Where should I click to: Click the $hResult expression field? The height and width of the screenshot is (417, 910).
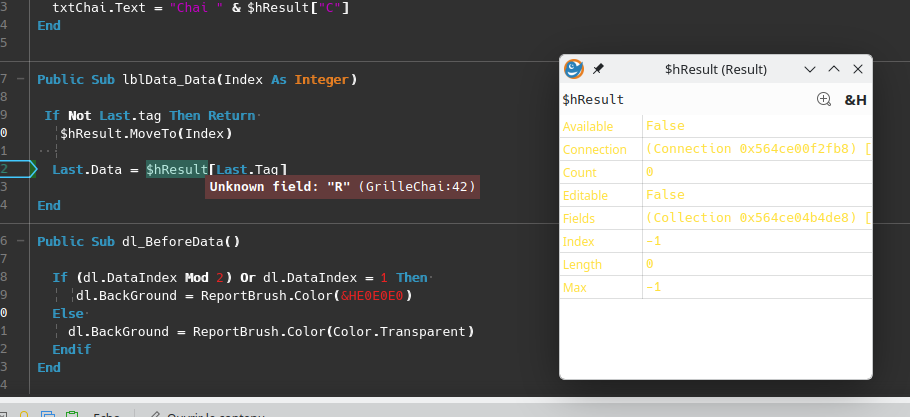pos(680,99)
